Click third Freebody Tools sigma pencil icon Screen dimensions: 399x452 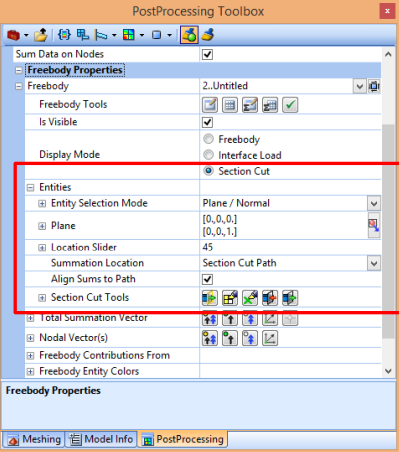(250, 105)
